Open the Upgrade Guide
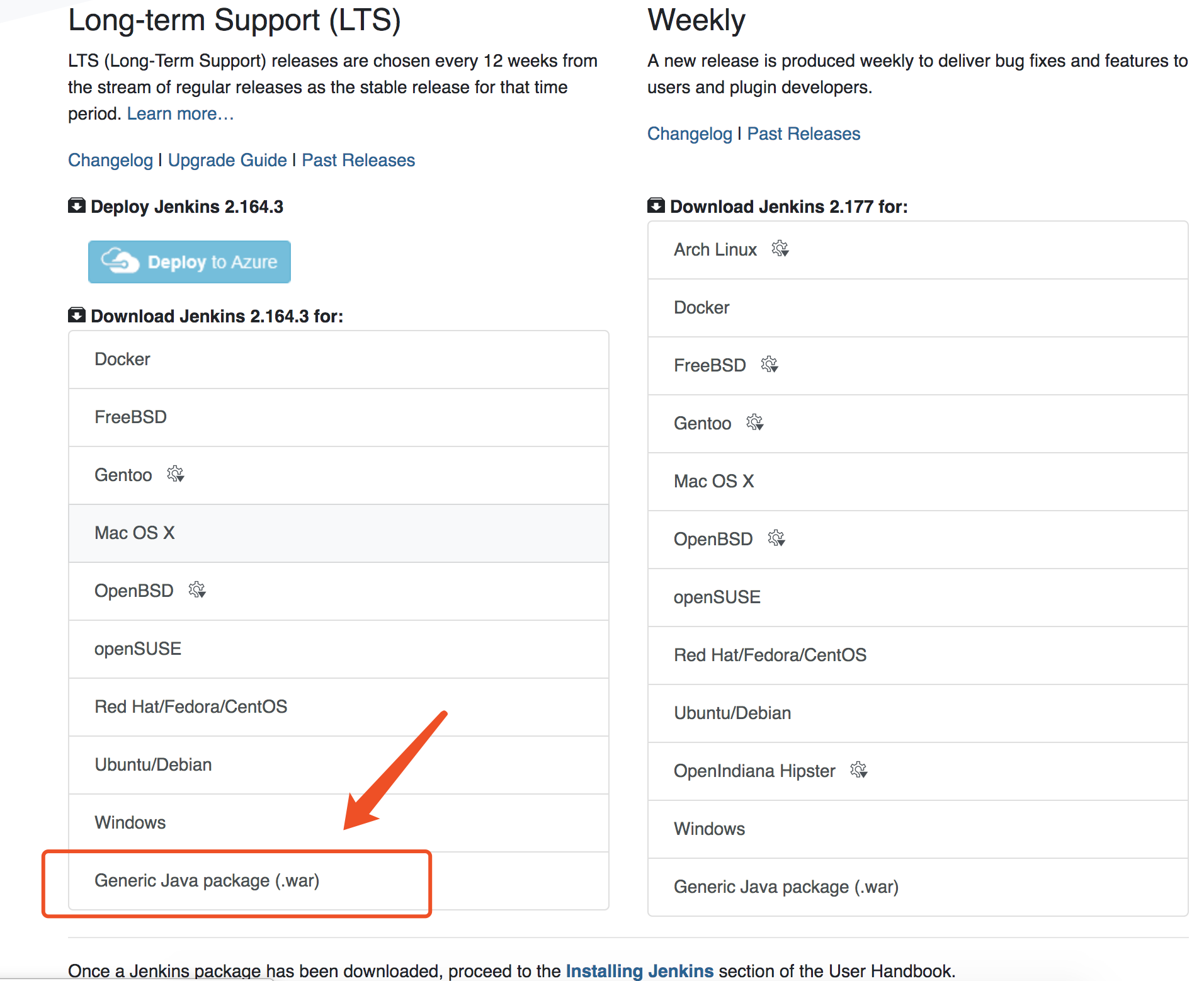 (x=227, y=160)
